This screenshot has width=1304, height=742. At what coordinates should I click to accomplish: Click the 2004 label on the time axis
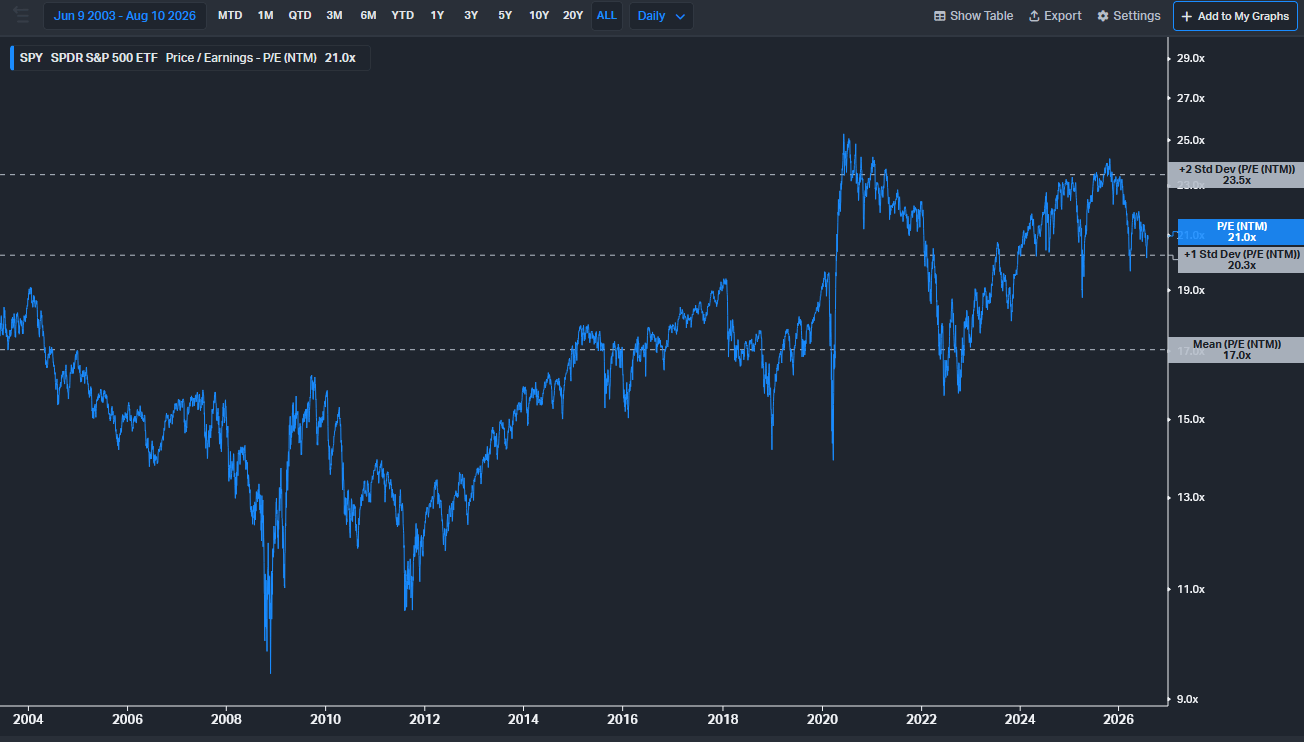(28, 719)
